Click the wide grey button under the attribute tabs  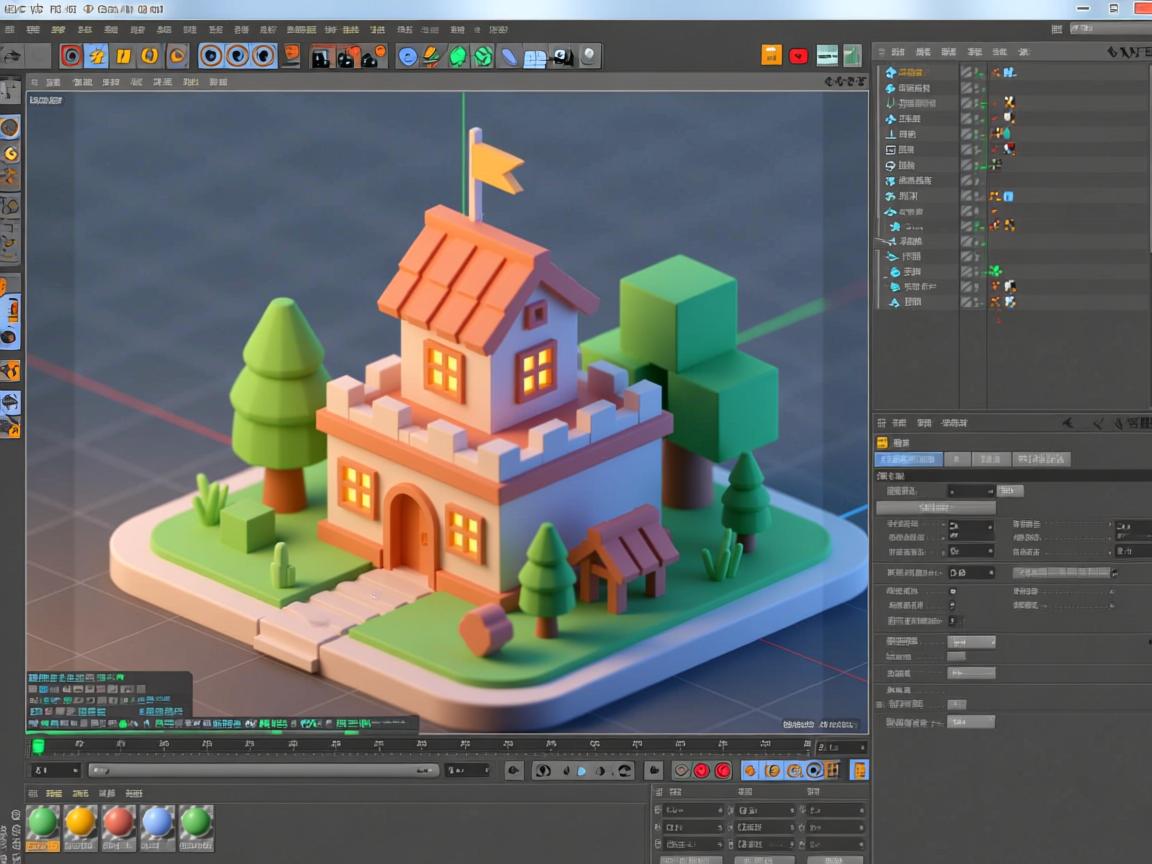point(936,508)
